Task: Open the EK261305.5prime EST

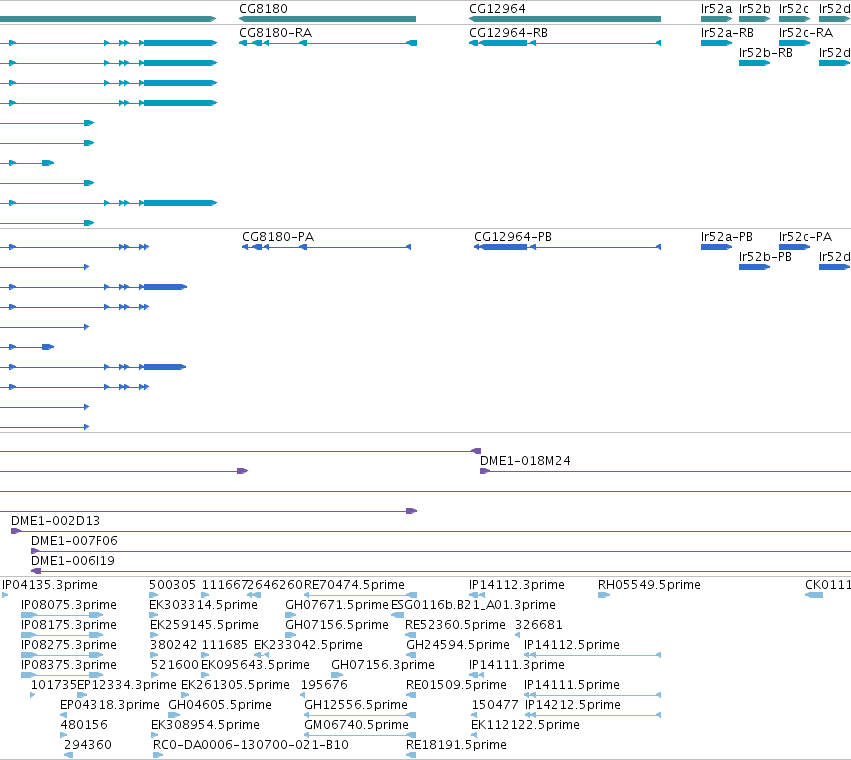Action: pos(235,685)
